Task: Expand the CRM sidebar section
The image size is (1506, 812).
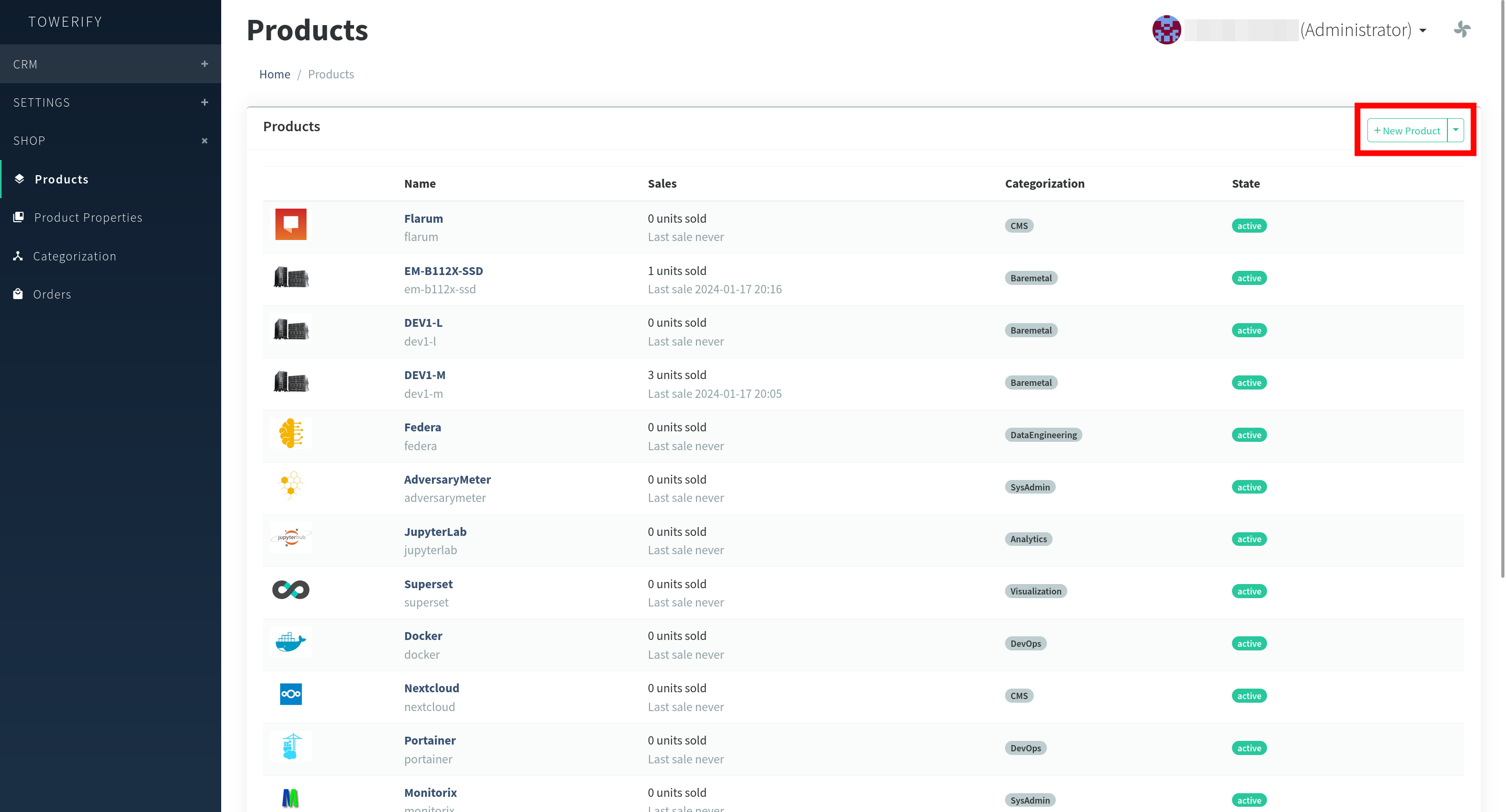Action: (204, 64)
